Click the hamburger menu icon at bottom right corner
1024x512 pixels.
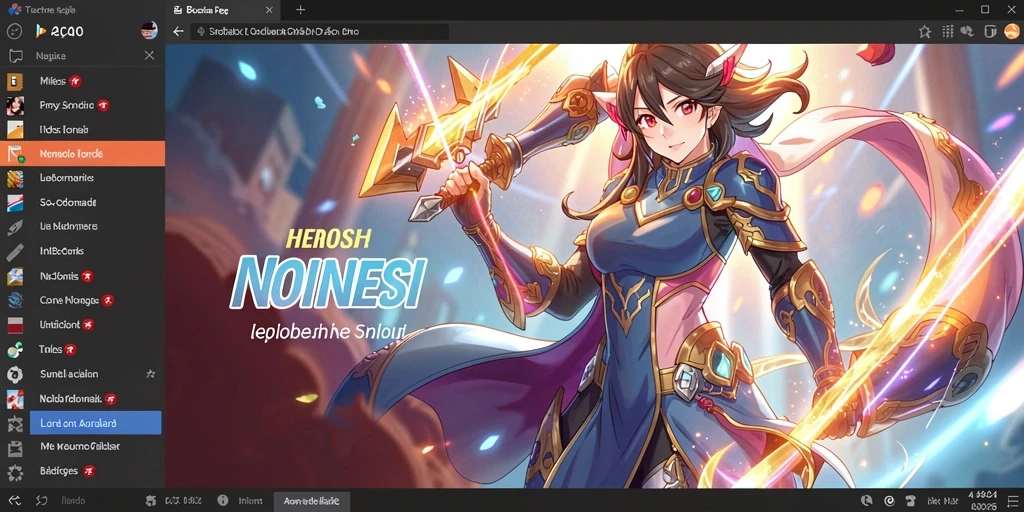tap(1013, 502)
